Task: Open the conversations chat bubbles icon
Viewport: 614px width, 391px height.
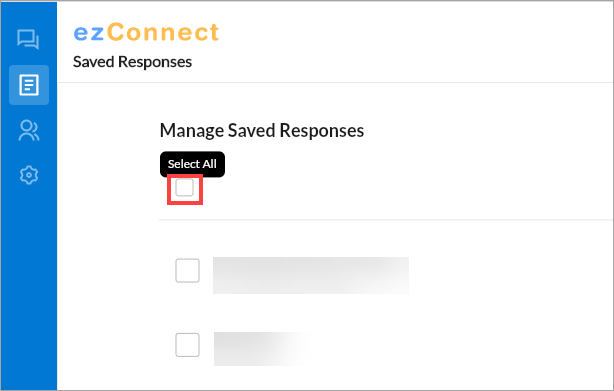Action: click(28, 39)
